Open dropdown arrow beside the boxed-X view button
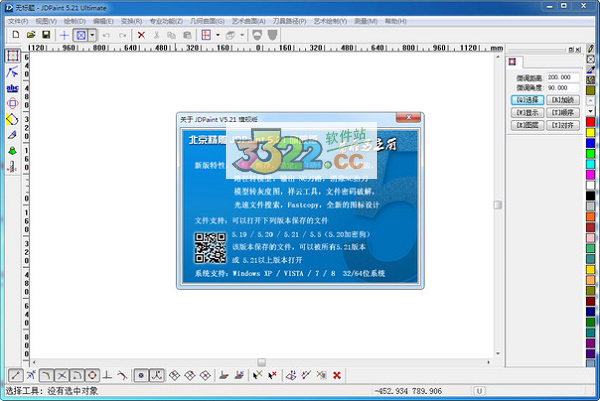Viewport: 600px width, 401px height. click(92, 34)
